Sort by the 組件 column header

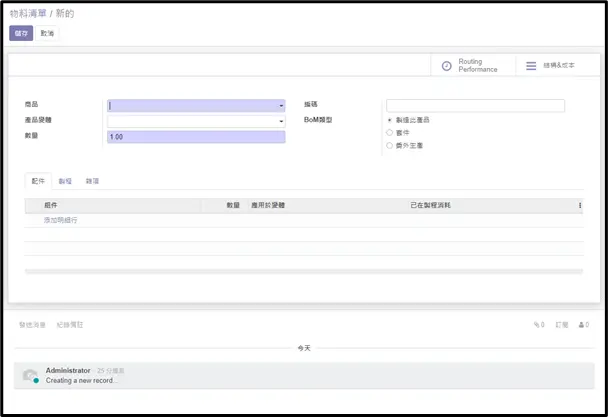(51, 205)
